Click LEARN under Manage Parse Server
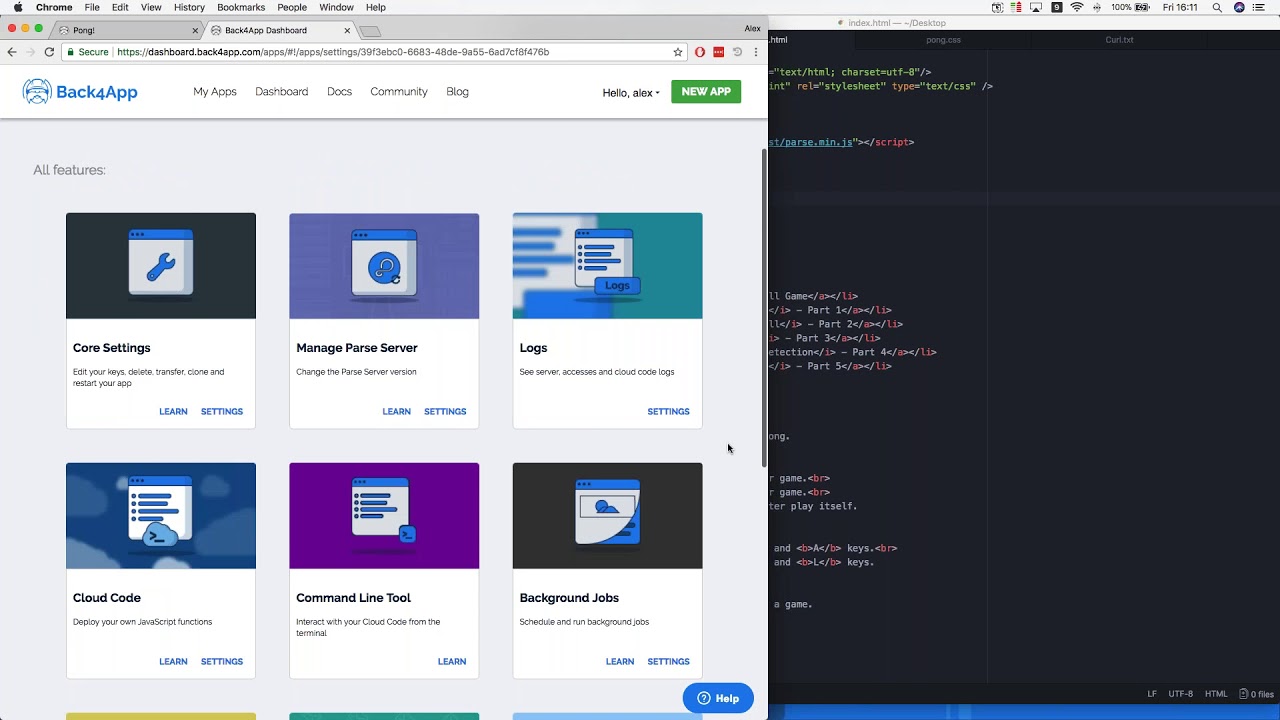Screen dimensions: 1280x720 (396, 412)
